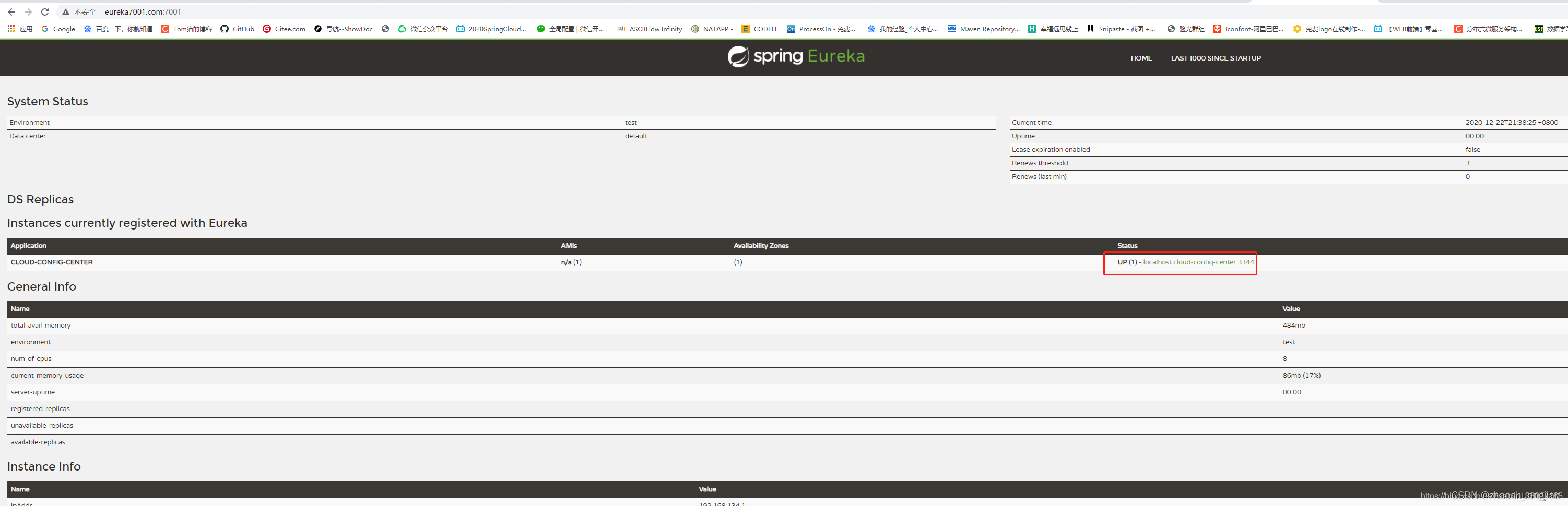Select the server-uptime row name
The width and height of the screenshot is (1568, 506).
tap(33, 392)
